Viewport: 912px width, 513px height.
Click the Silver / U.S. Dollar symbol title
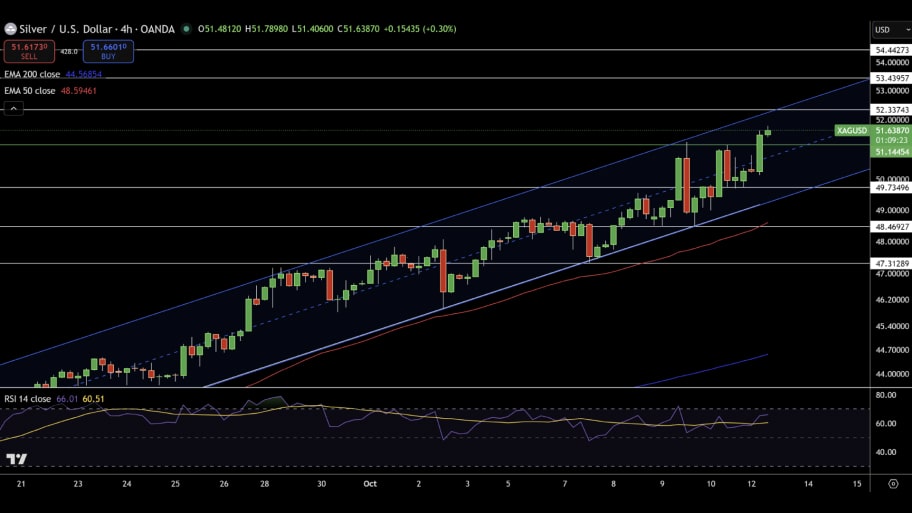[x=66, y=29]
